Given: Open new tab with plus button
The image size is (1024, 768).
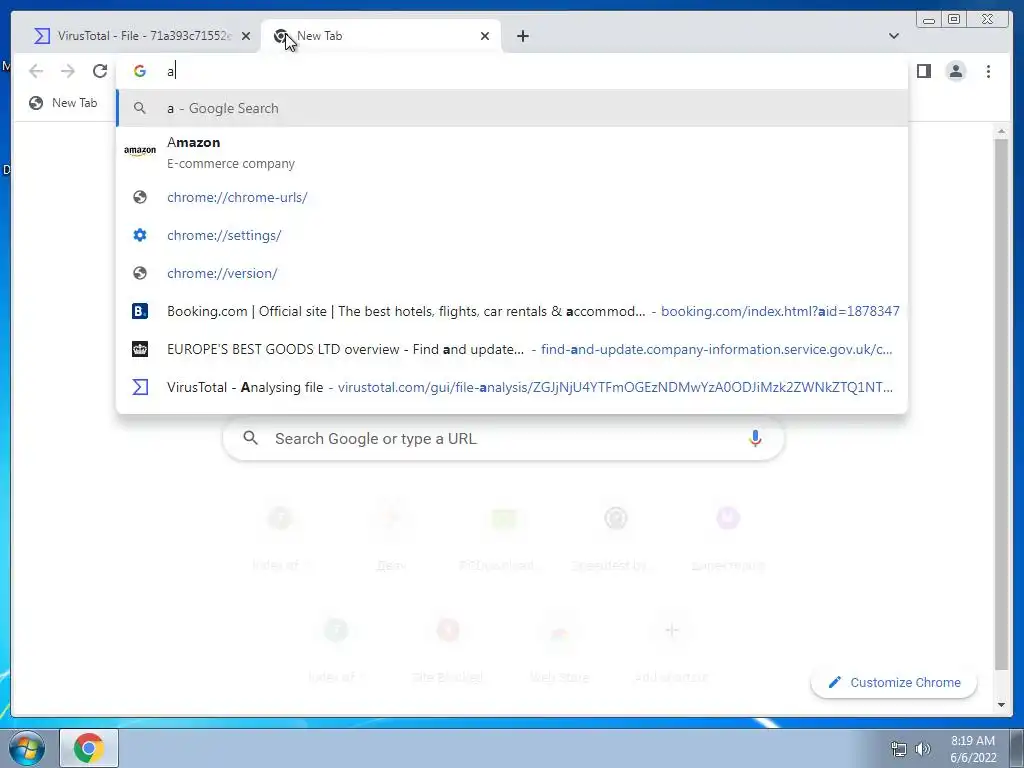Looking at the screenshot, I should (x=522, y=36).
